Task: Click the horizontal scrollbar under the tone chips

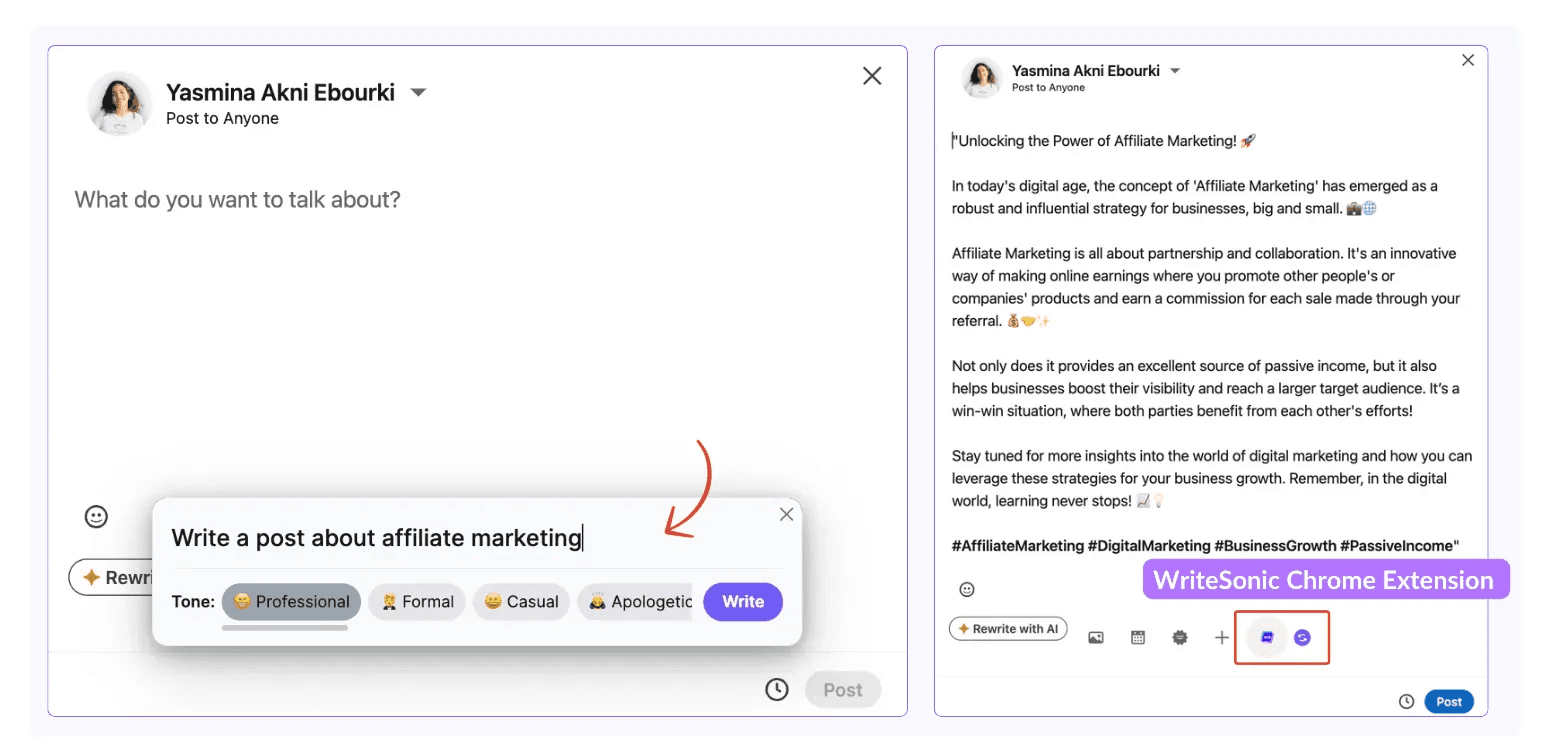Action: [285, 628]
